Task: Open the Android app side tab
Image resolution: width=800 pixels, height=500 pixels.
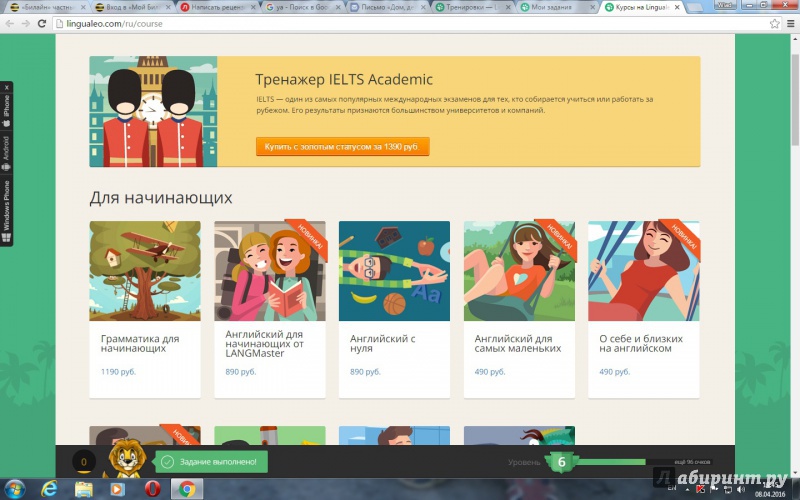Action: tap(7, 153)
